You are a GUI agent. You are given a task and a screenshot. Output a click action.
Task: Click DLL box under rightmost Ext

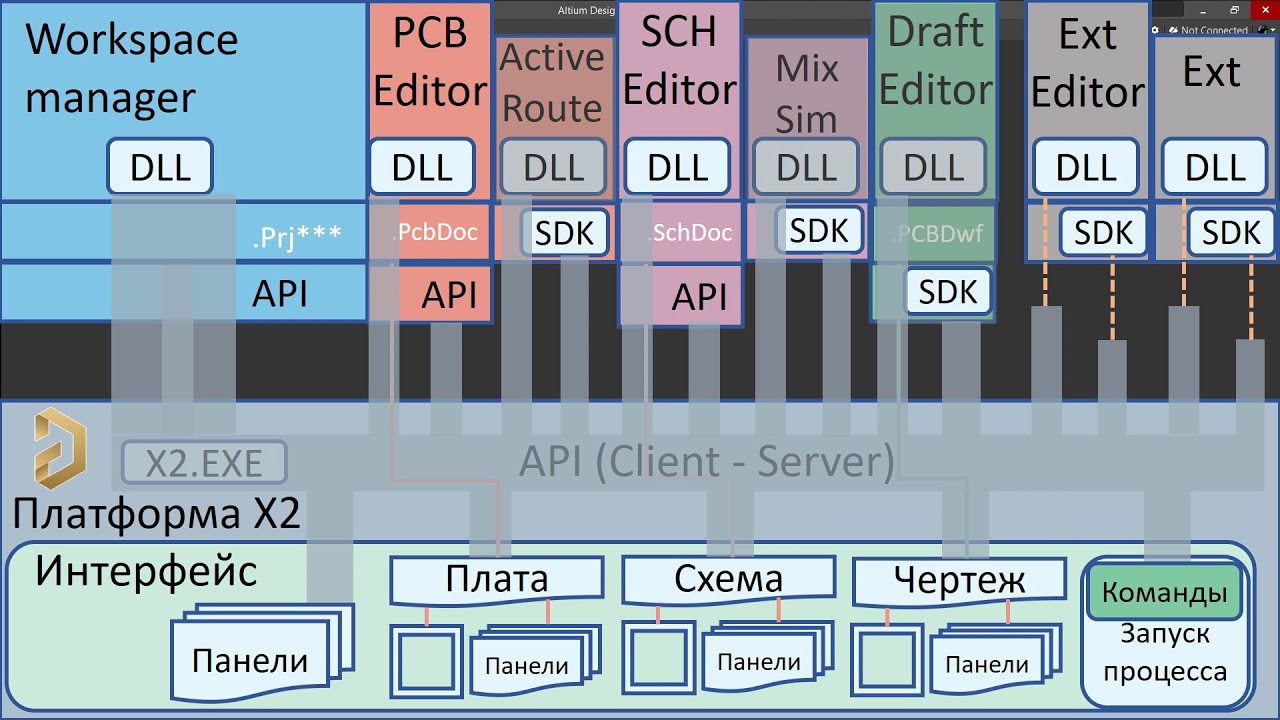click(x=1216, y=167)
